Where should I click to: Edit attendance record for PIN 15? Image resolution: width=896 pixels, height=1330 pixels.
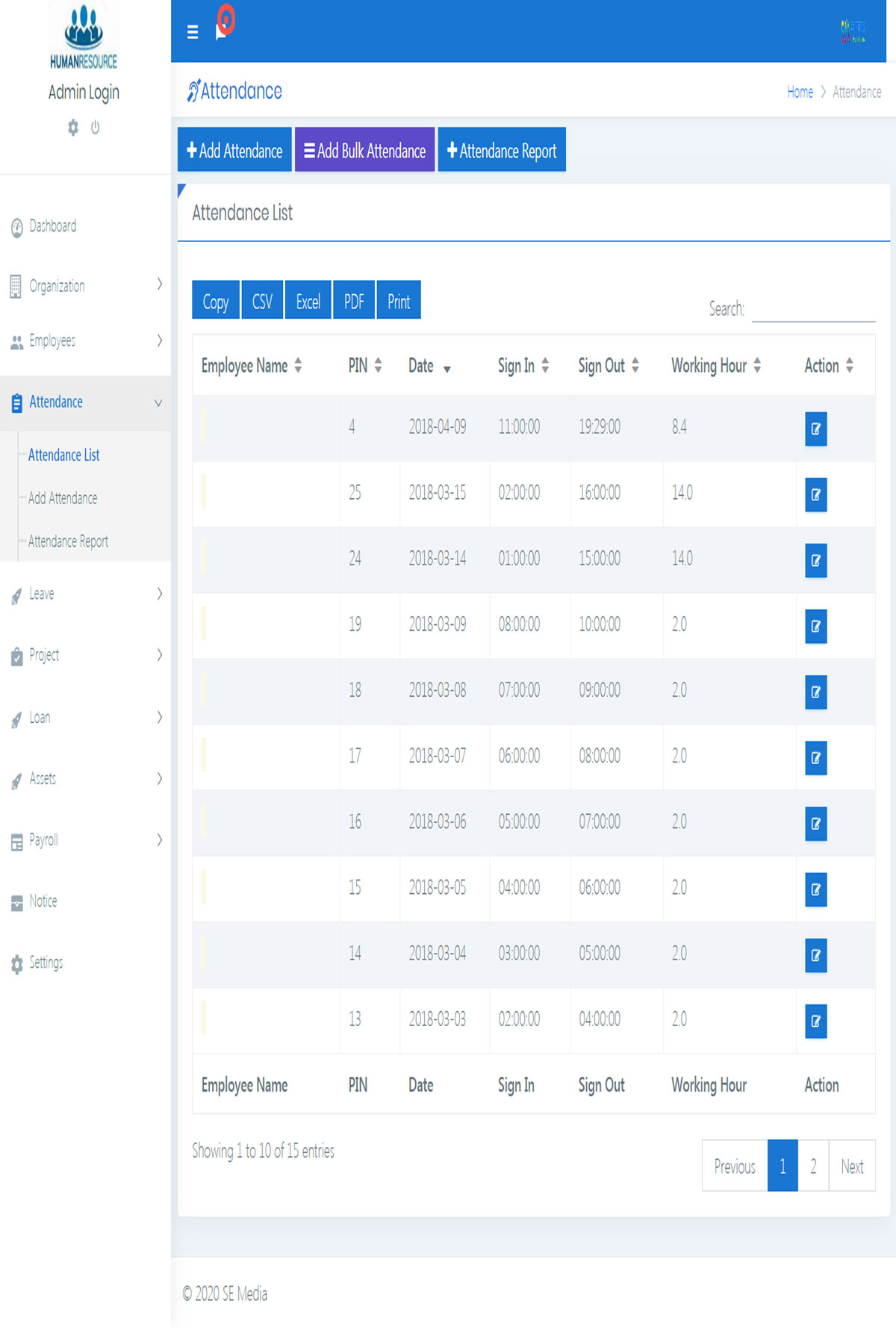point(815,889)
